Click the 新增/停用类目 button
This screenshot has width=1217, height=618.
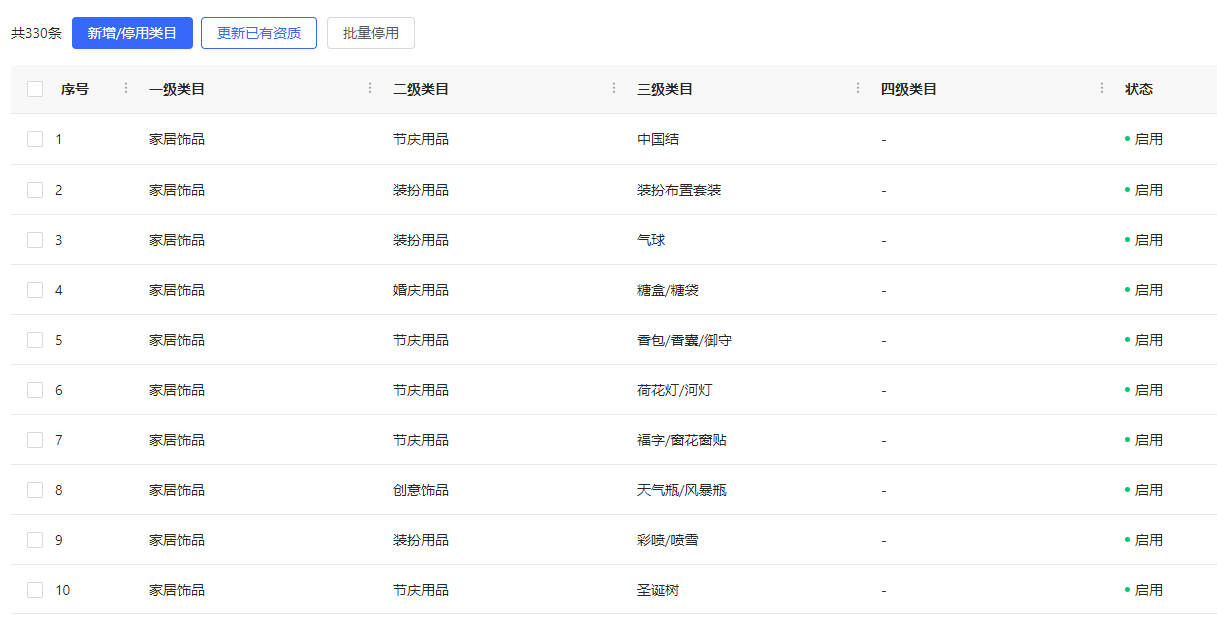click(x=132, y=33)
